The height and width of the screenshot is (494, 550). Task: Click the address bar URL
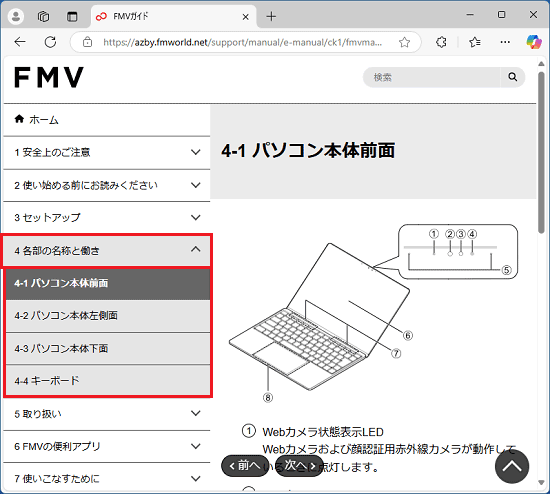click(242, 42)
